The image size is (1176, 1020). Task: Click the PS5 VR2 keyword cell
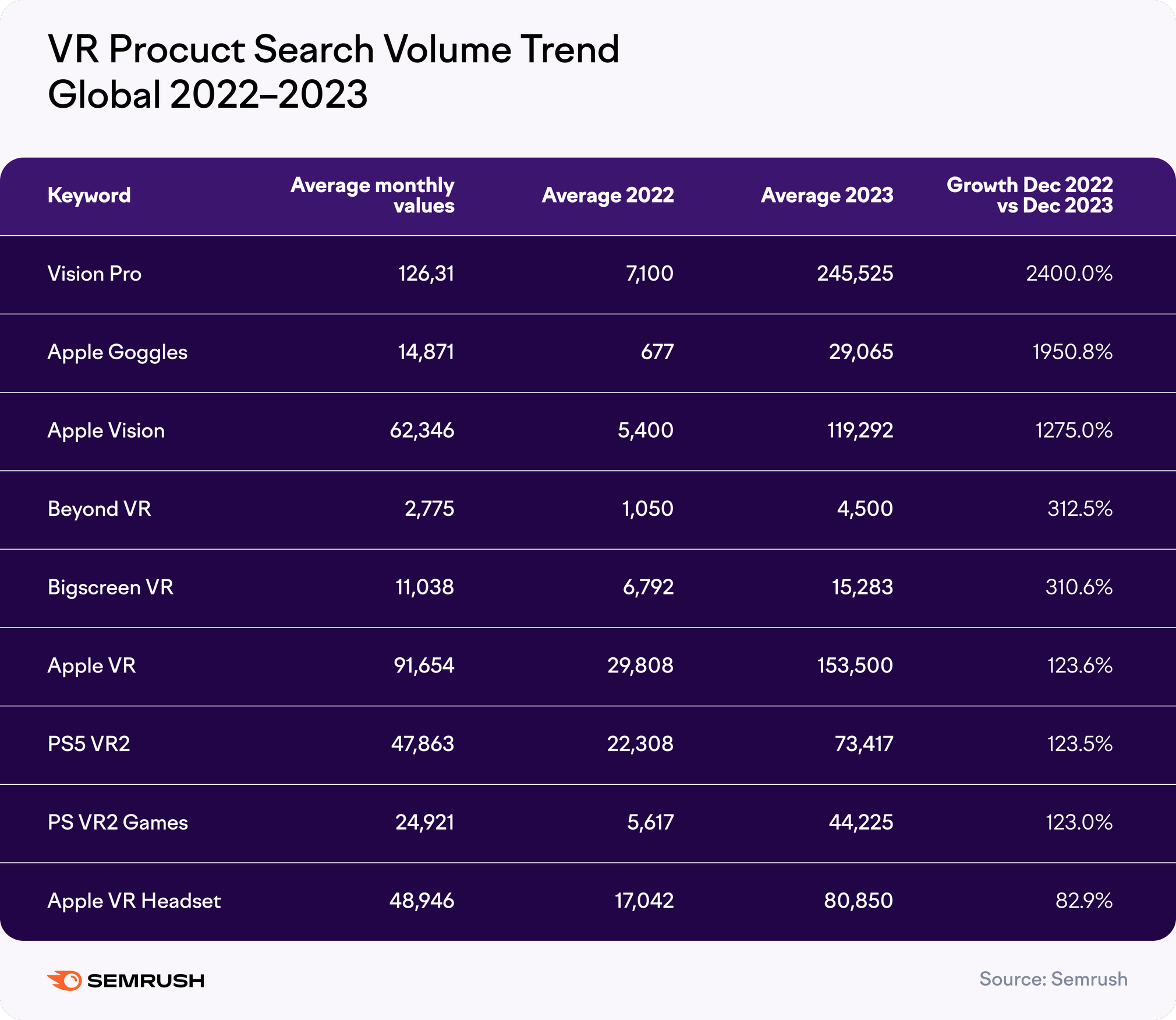pos(88,744)
